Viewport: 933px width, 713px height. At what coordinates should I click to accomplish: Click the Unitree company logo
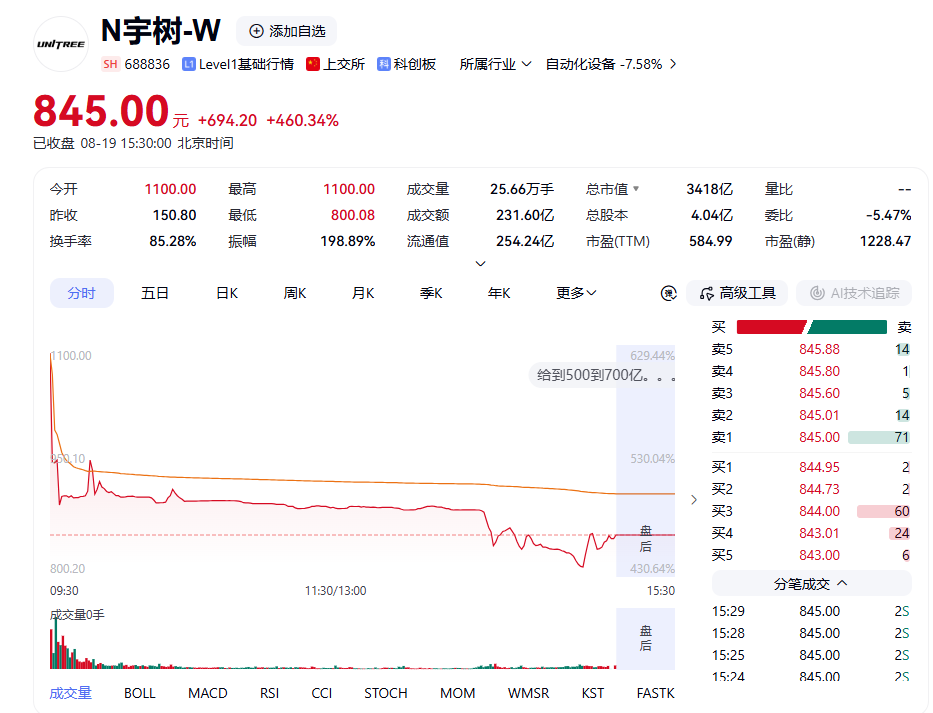(x=61, y=44)
